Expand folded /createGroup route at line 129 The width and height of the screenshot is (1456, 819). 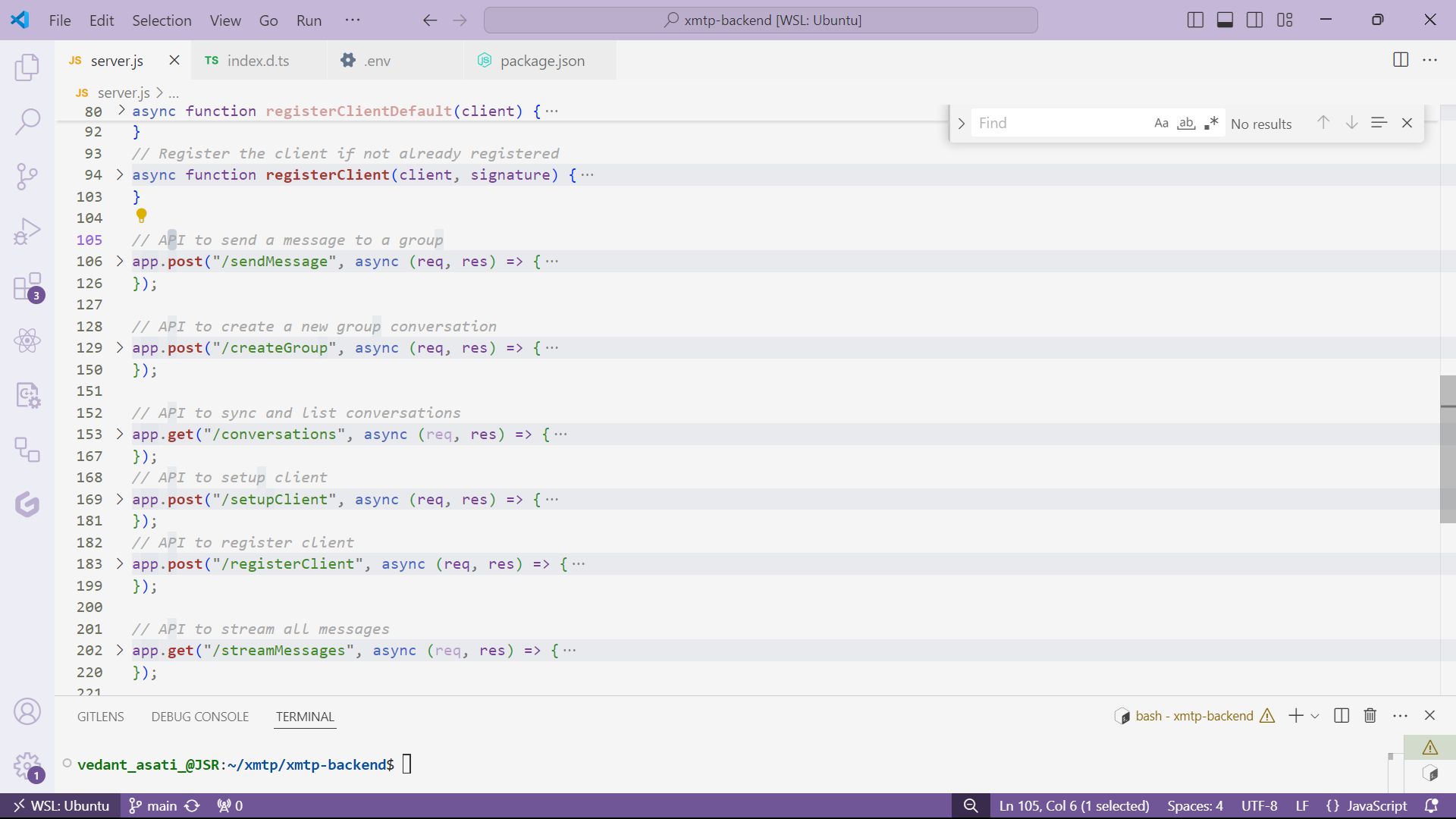click(120, 347)
